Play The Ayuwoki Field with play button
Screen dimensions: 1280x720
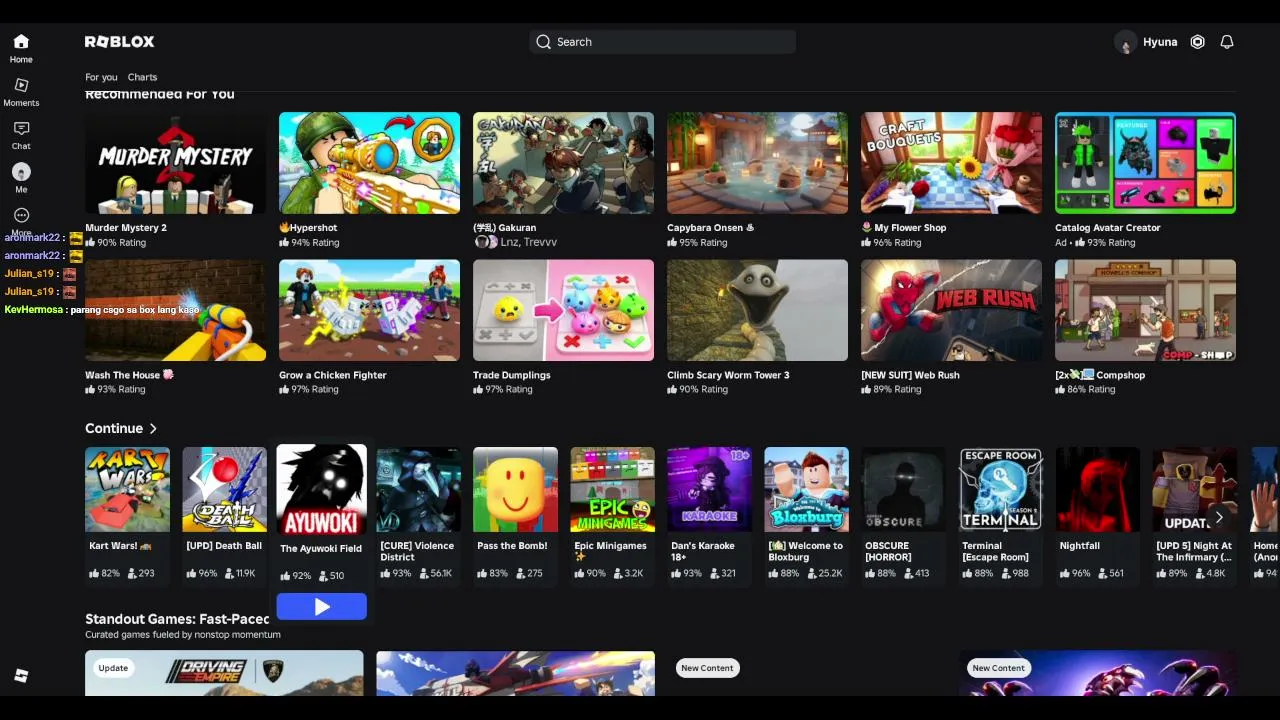click(322, 606)
